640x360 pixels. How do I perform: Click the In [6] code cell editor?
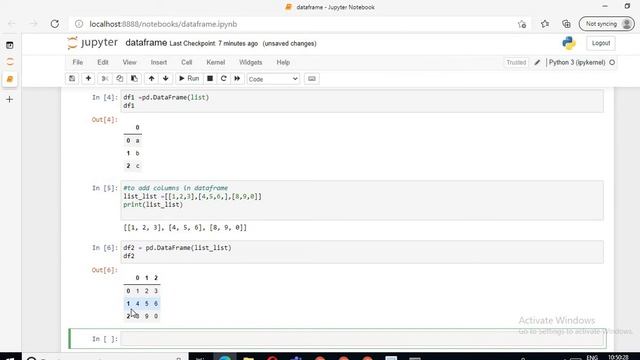(x=362, y=252)
